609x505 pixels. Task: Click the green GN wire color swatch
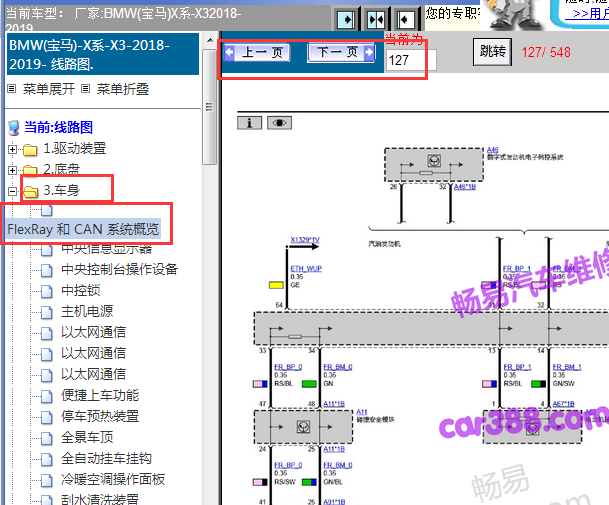click(309, 384)
